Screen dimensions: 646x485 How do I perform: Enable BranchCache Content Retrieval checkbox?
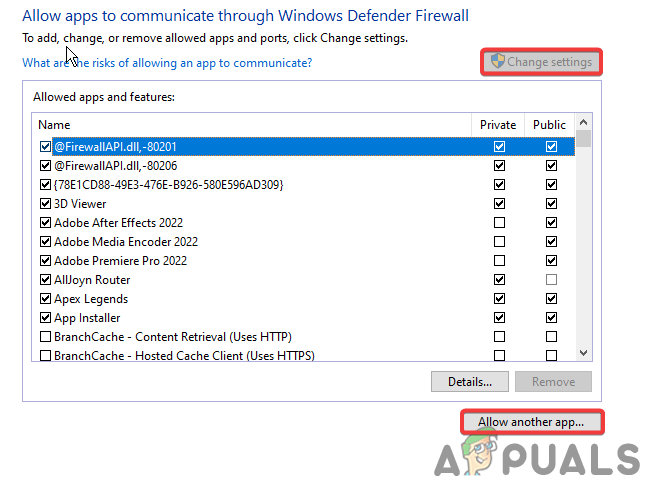pyautogui.click(x=45, y=337)
